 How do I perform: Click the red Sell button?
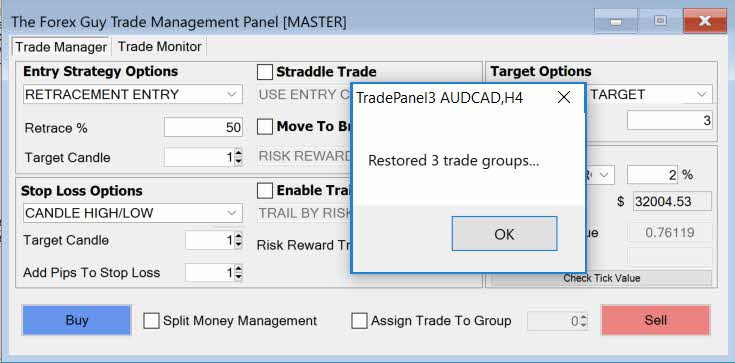tap(656, 320)
